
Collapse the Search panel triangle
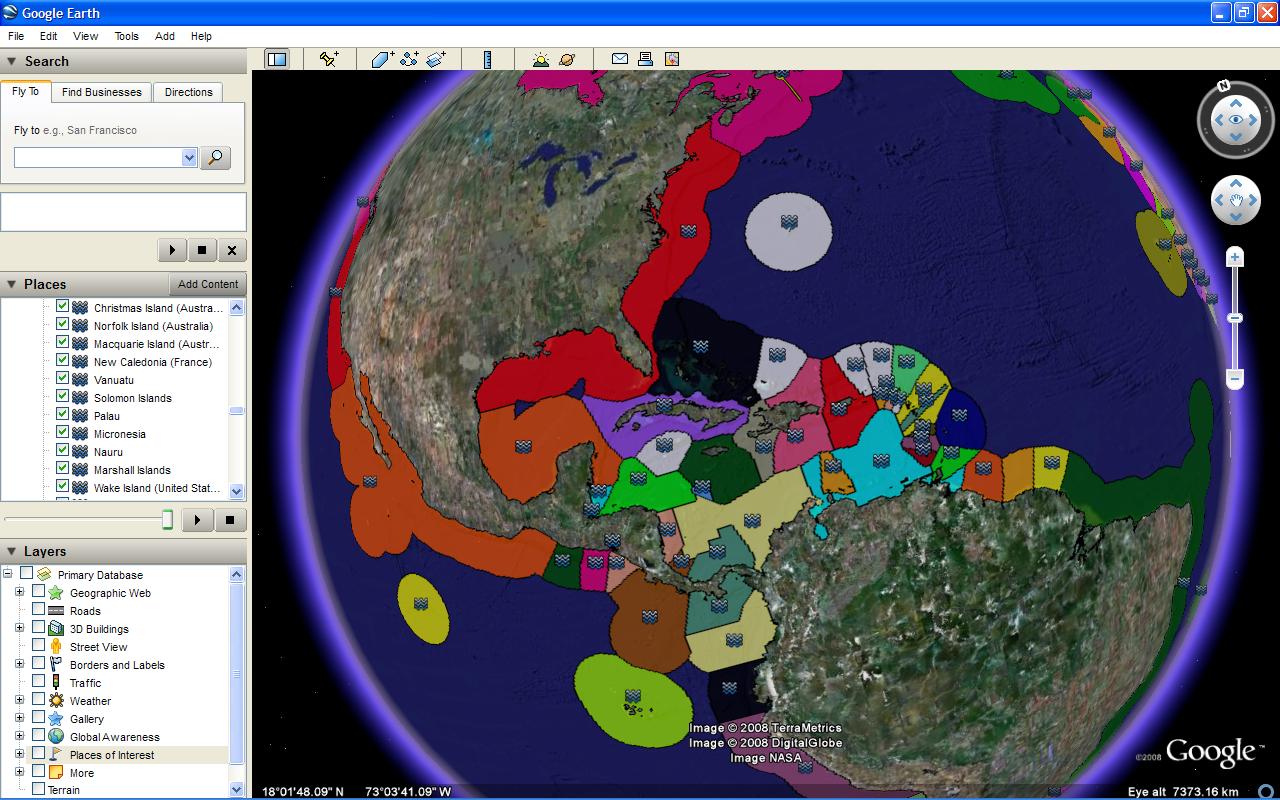[12, 62]
